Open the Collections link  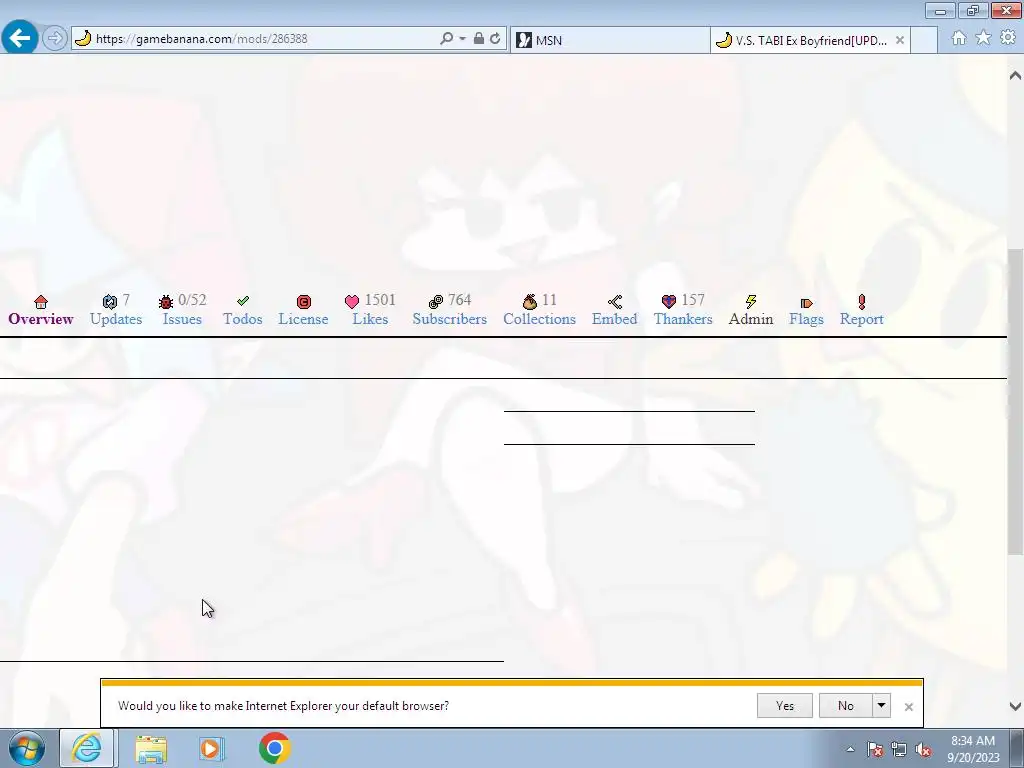539,319
